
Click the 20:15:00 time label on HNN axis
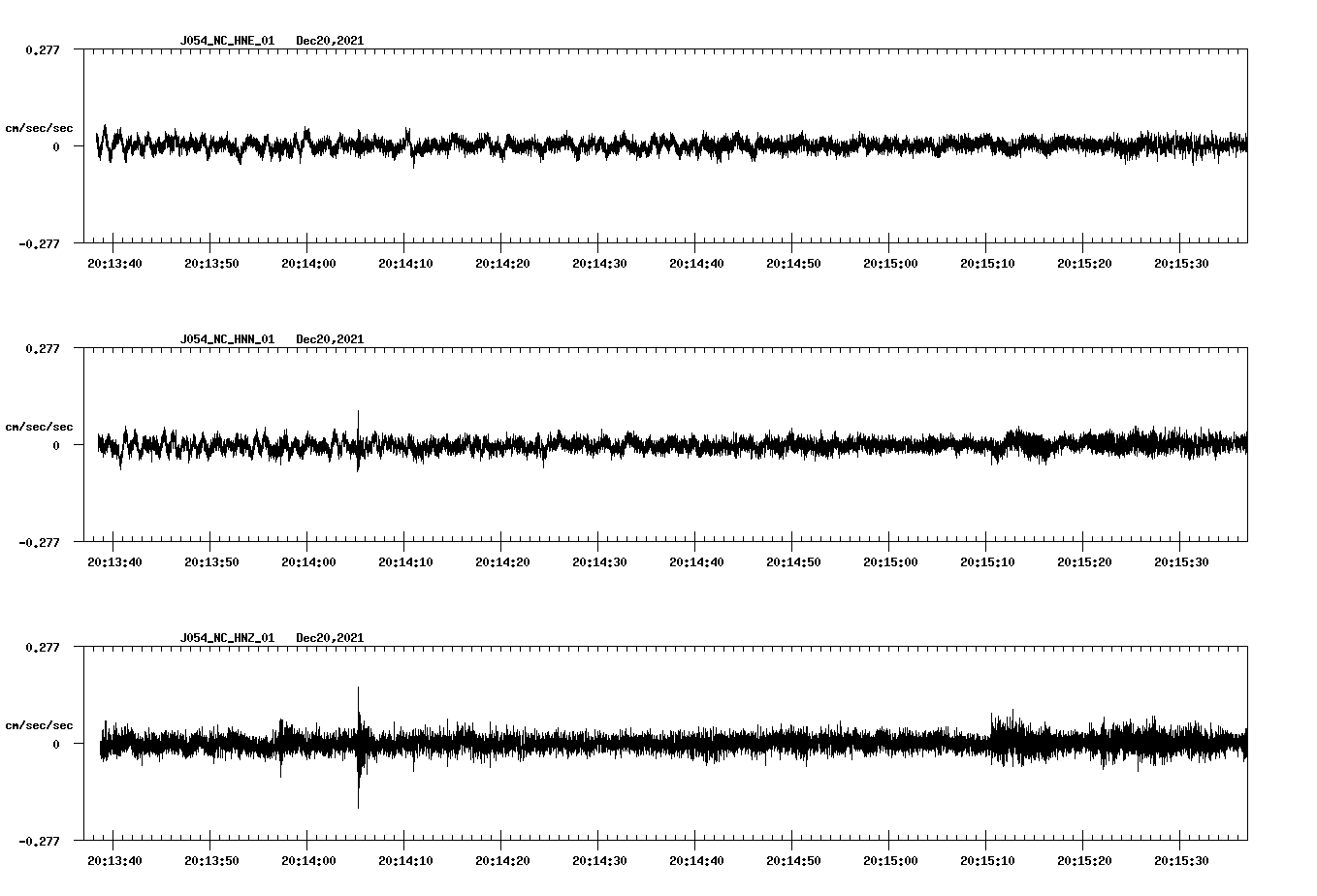click(x=890, y=561)
